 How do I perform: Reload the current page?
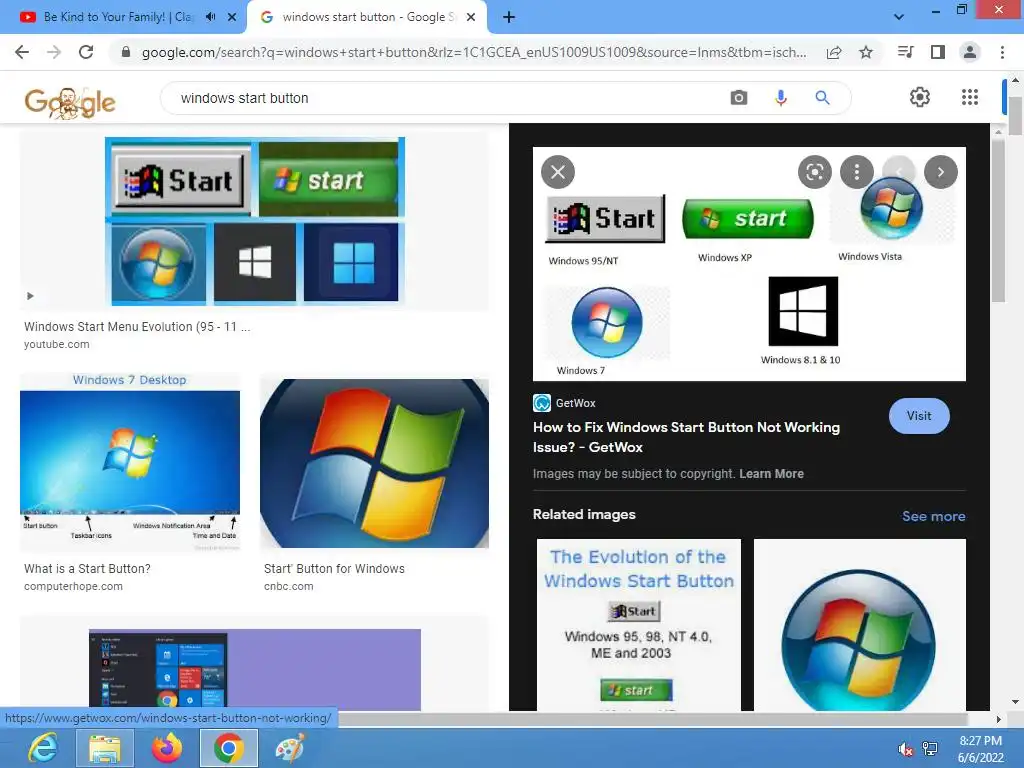point(86,52)
